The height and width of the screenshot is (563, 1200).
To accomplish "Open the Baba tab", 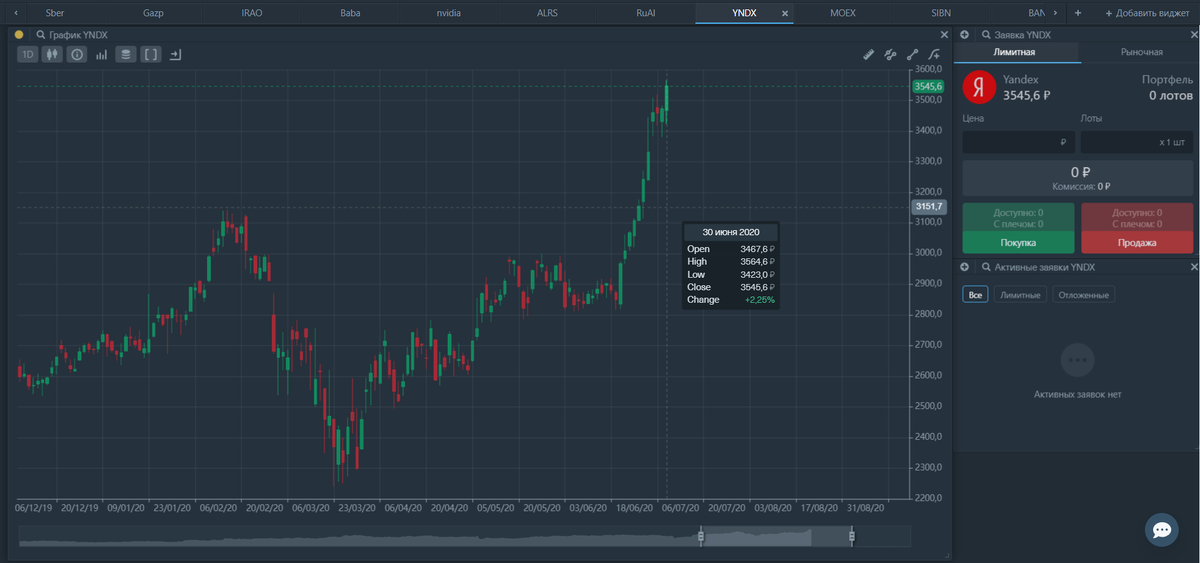I will tap(350, 13).
